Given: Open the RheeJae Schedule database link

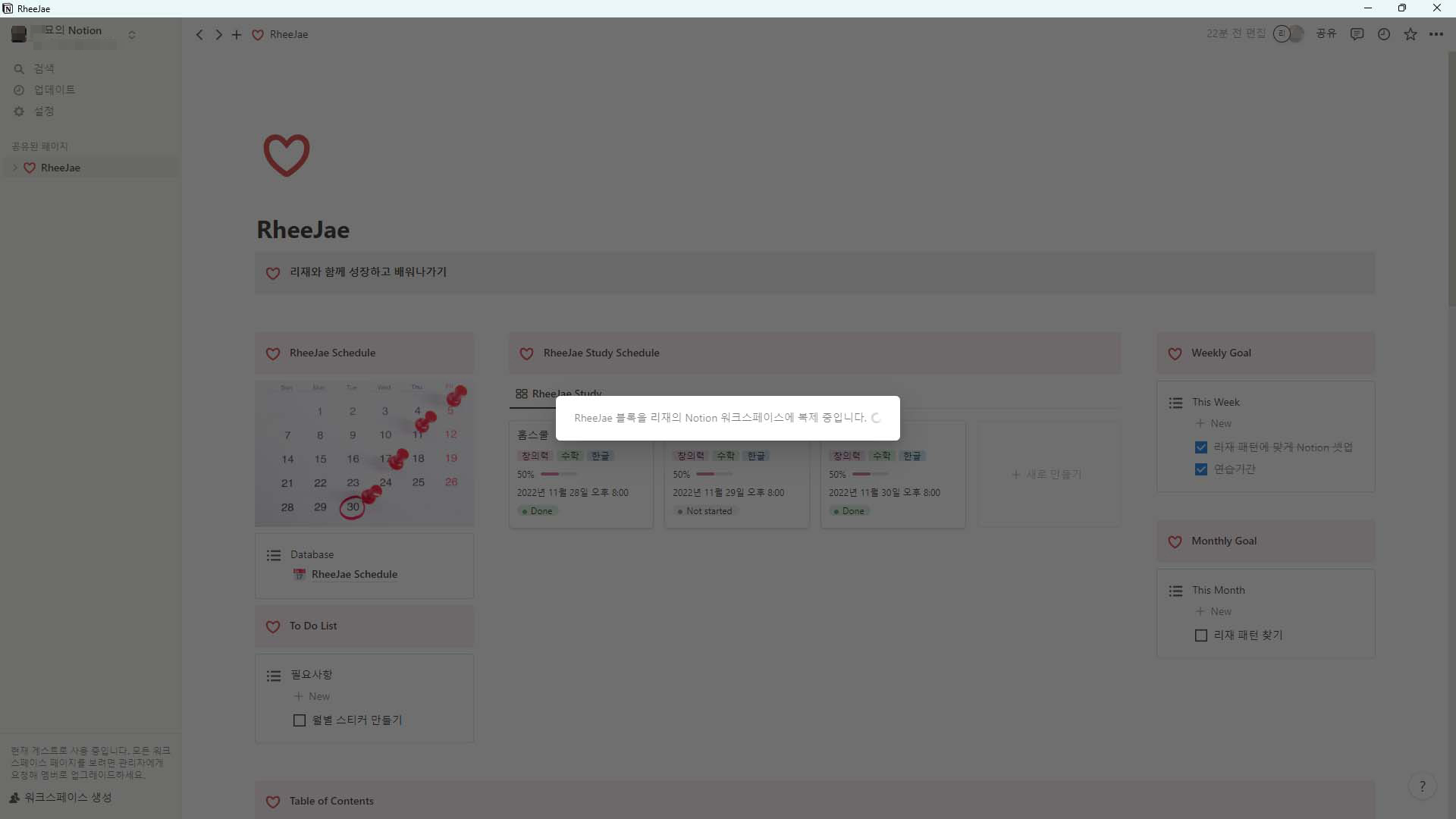Looking at the screenshot, I should [354, 574].
